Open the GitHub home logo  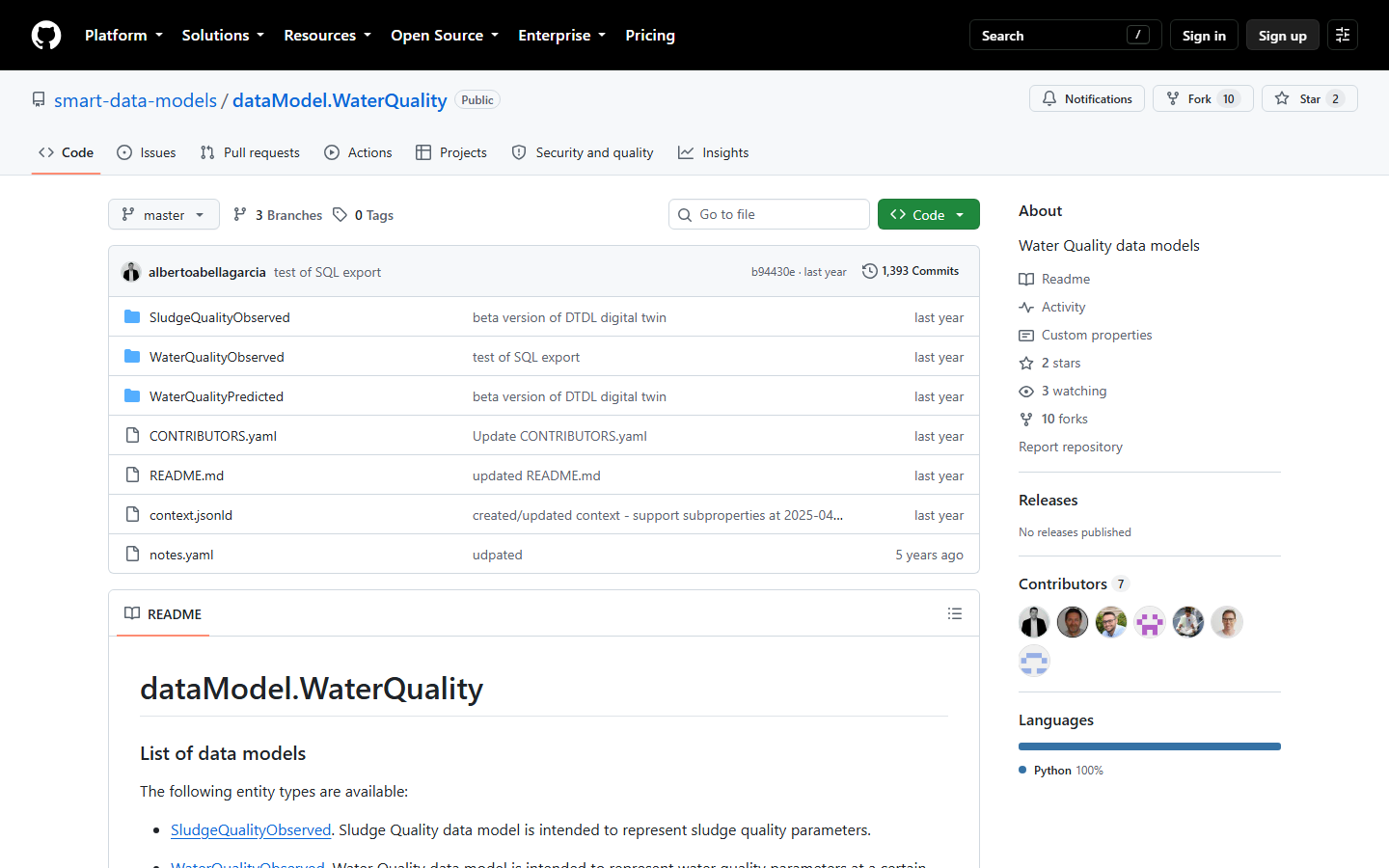pyautogui.click(x=46, y=36)
